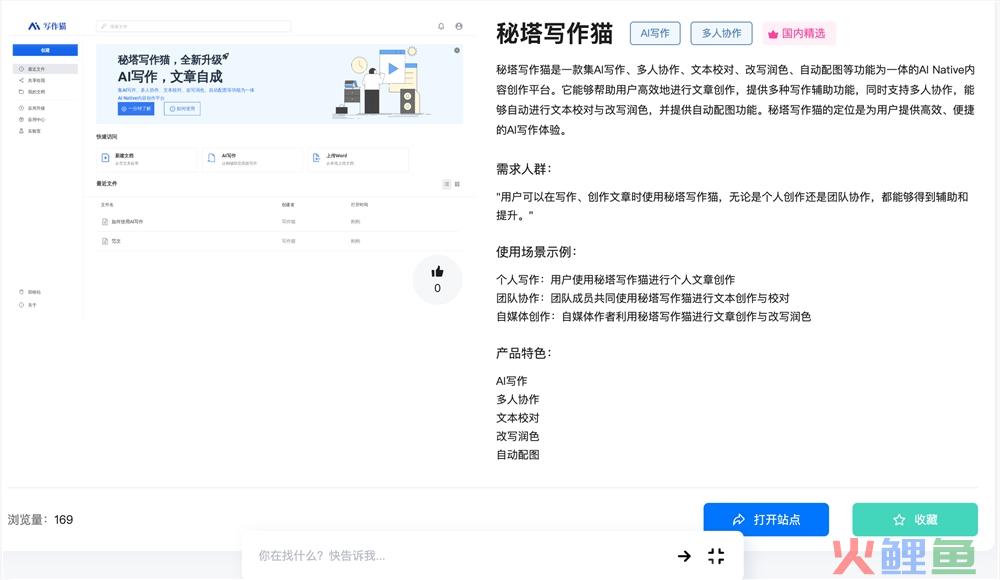Click the arrow submit icon in search bar
Image resolution: width=1000 pixels, height=580 pixels.
[x=684, y=556]
